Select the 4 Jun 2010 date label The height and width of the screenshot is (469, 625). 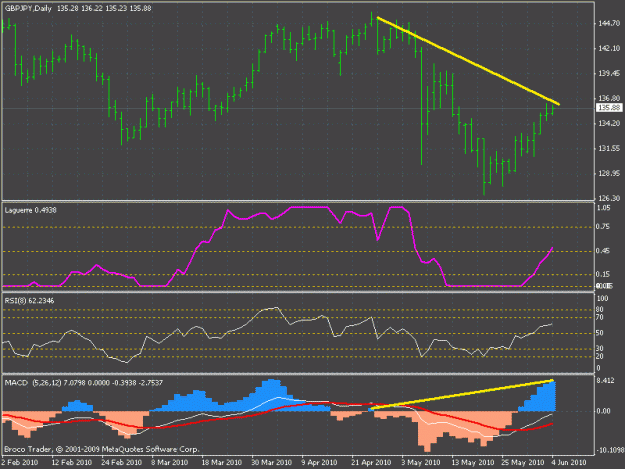coord(568,462)
